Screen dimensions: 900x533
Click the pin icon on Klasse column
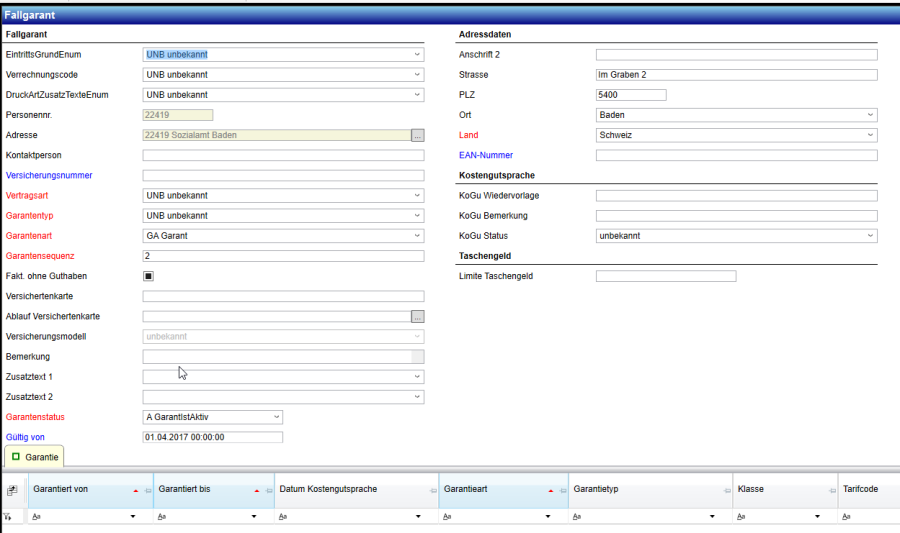pos(832,491)
